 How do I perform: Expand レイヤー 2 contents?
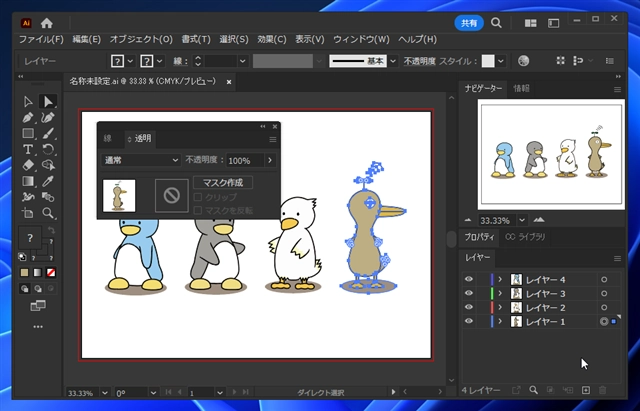pyautogui.click(x=500, y=307)
